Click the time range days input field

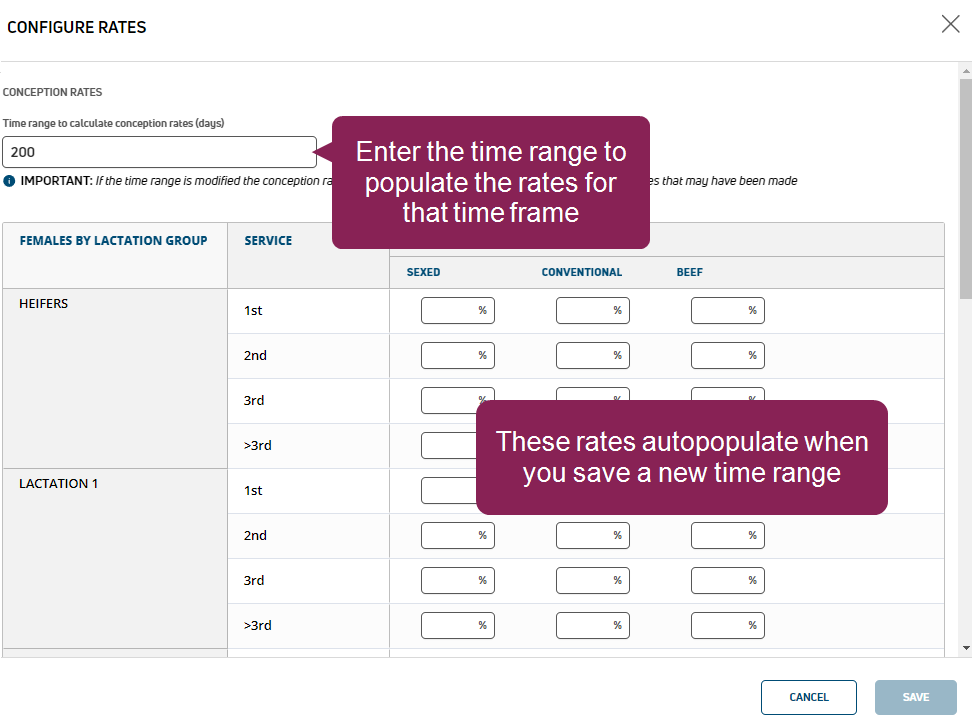click(x=159, y=152)
